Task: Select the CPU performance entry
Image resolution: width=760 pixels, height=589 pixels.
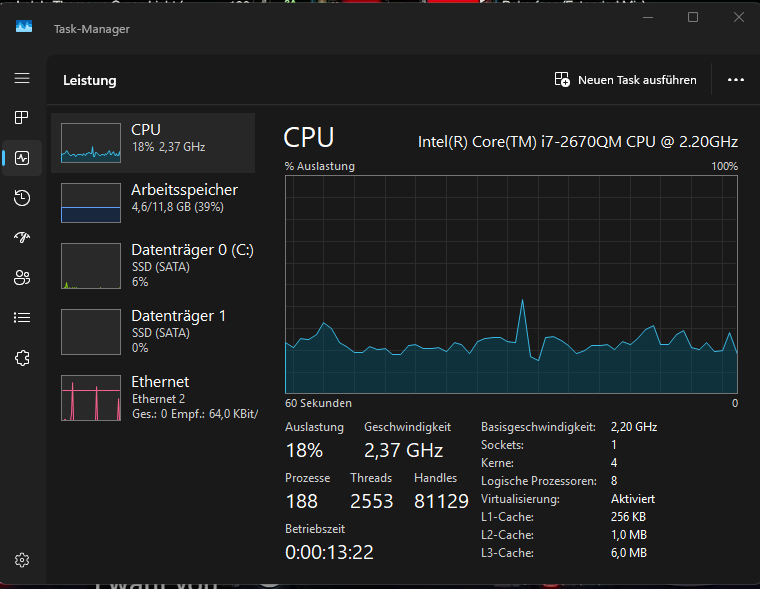Action: pyautogui.click(x=153, y=143)
